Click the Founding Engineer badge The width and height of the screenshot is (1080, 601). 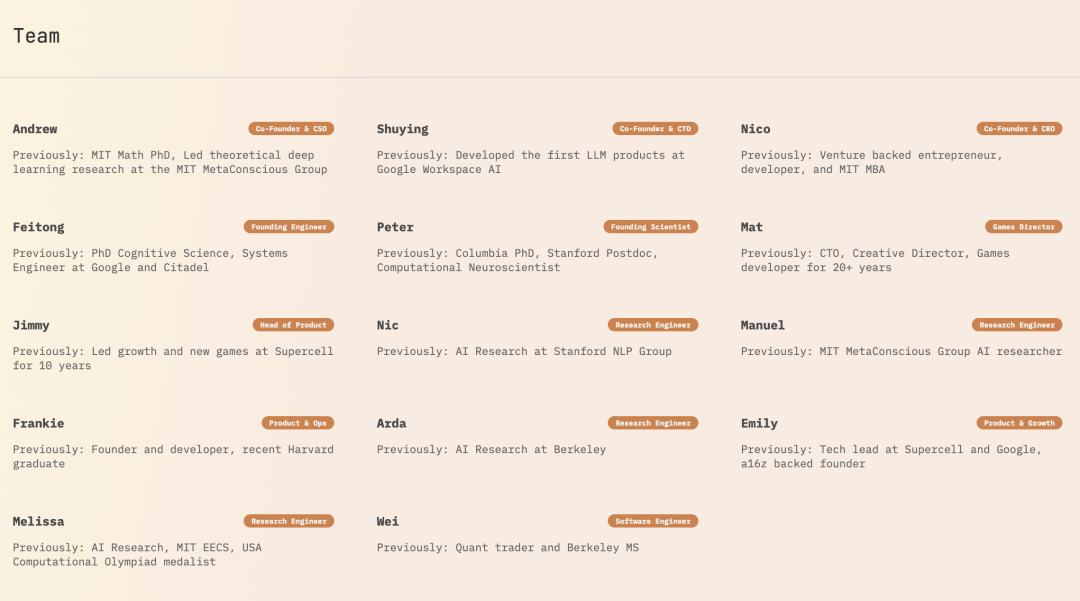pos(289,226)
